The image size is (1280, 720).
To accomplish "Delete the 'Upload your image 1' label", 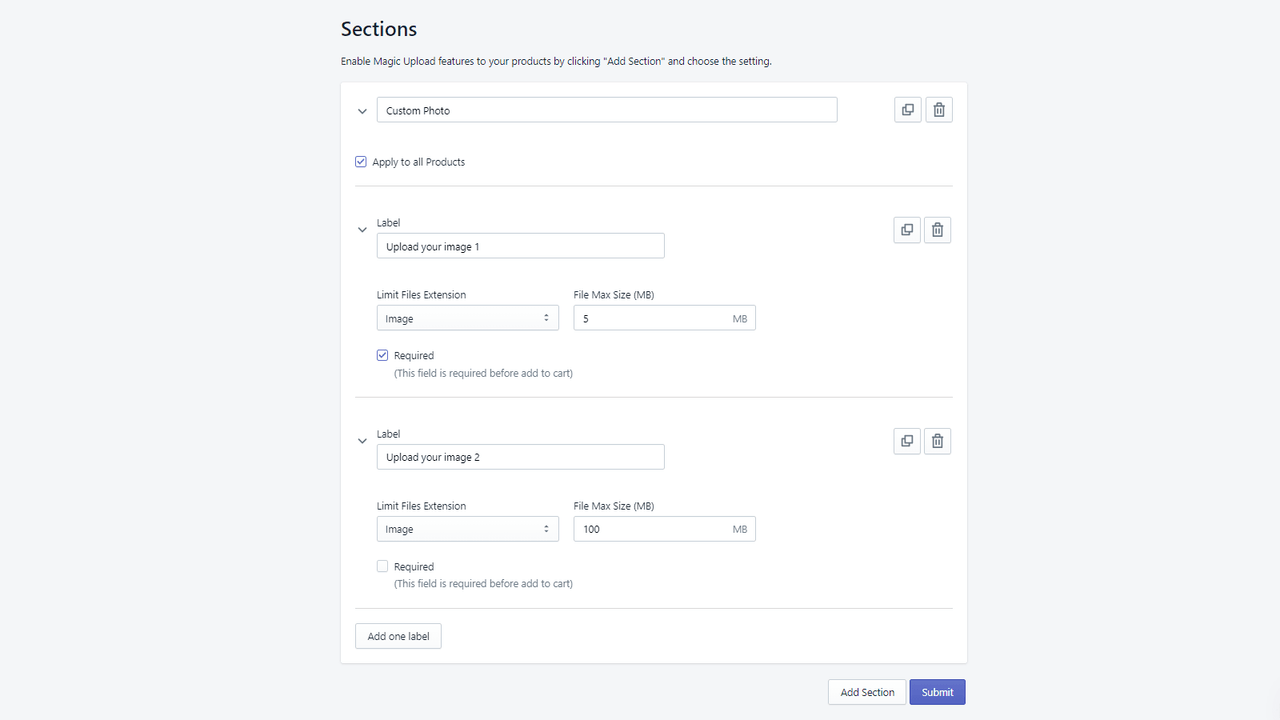I will point(937,230).
